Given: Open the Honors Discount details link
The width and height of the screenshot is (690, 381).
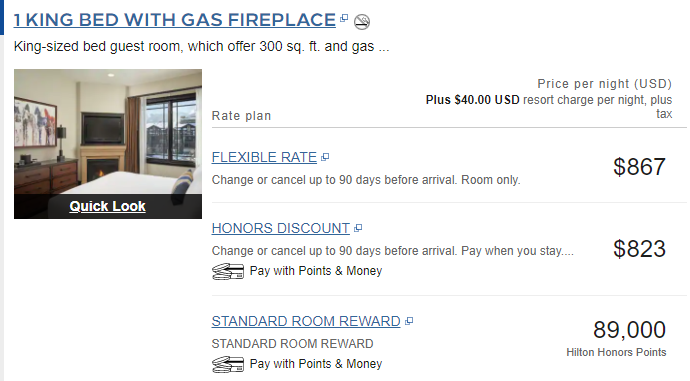Looking at the screenshot, I should [x=281, y=228].
